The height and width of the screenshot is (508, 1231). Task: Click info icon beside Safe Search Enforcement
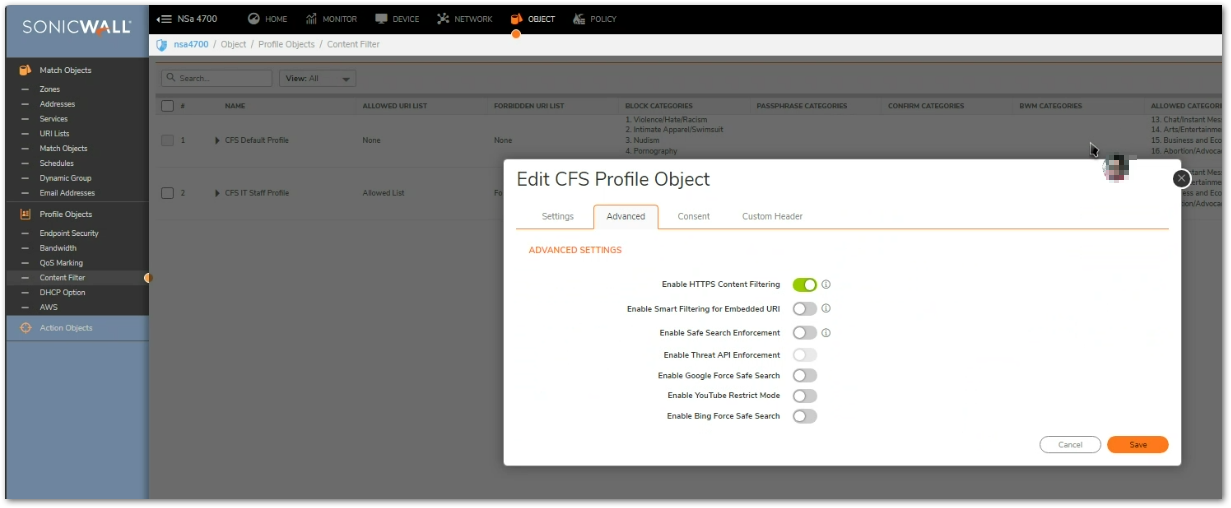[x=827, y=333]
